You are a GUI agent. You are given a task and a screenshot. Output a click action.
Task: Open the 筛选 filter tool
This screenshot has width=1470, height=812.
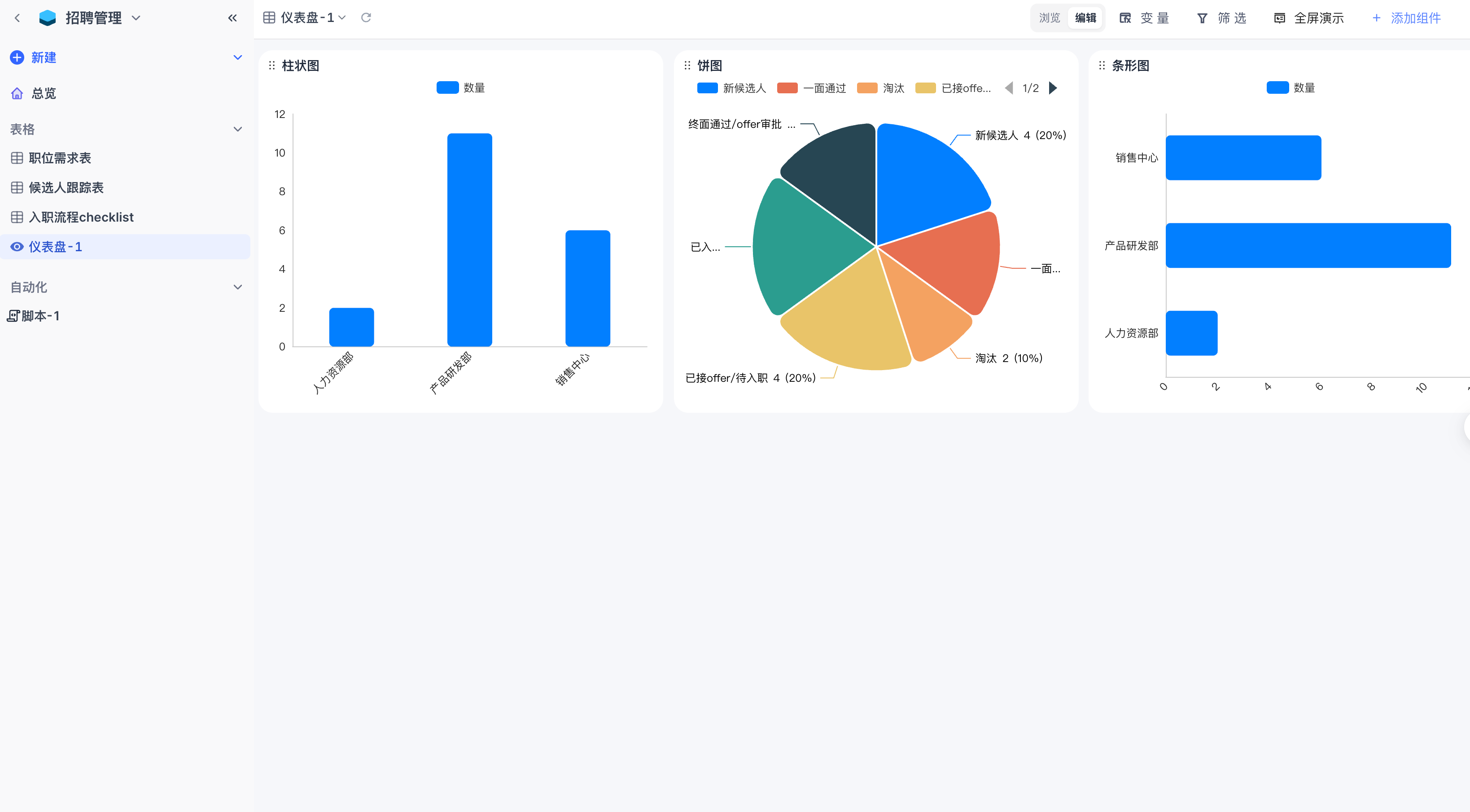pos(1221,18)
